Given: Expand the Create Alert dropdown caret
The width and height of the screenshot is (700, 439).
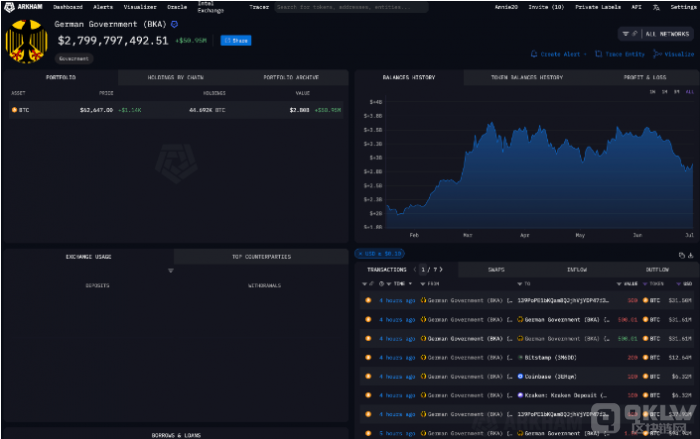Looking at the screenshot, I should (x=585, y=54).
